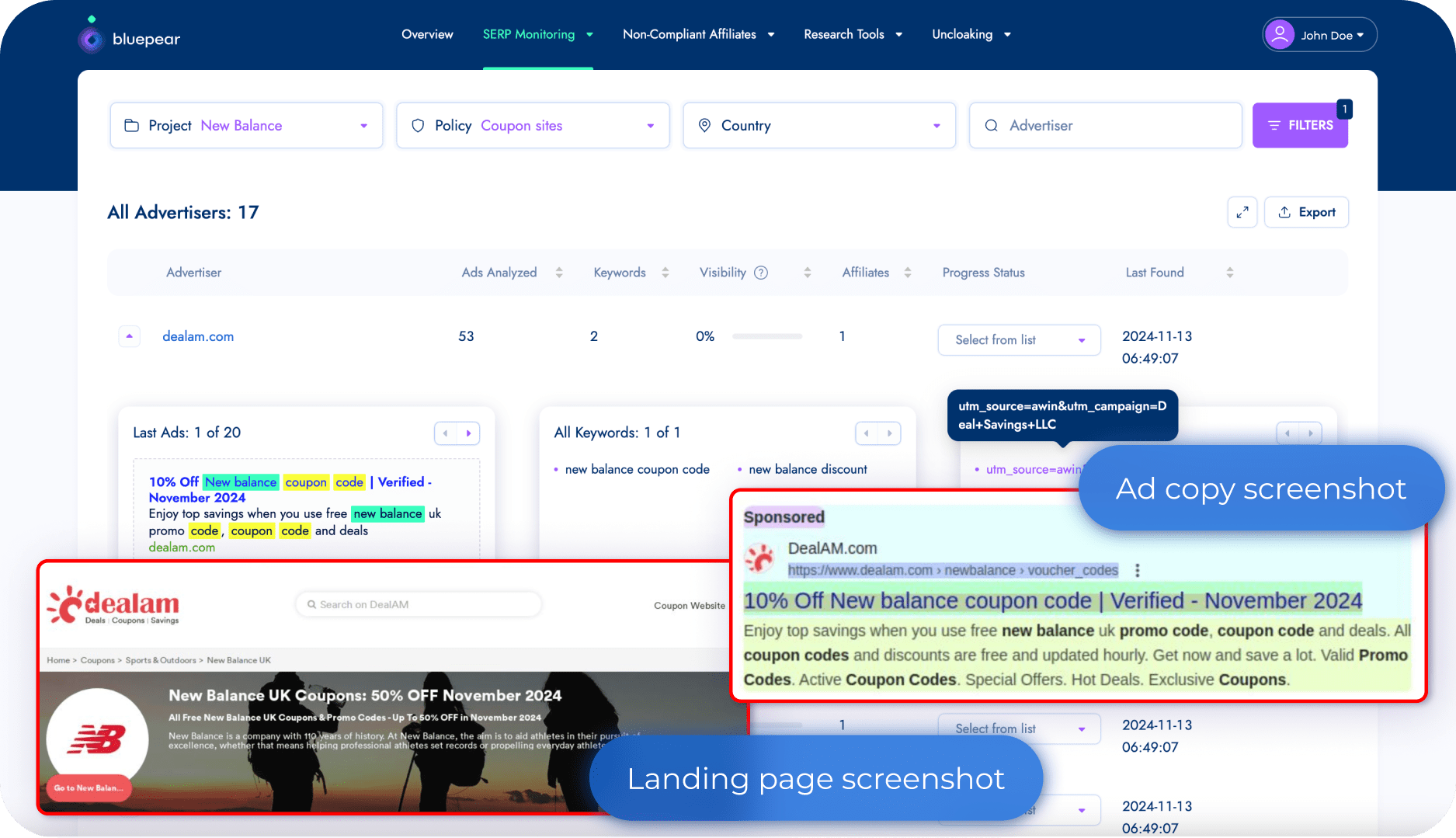Image resolution: width=1456 pixels, height=838 pixels.
Task: Click the Home breadcrumb link
Action: (58, 660)
